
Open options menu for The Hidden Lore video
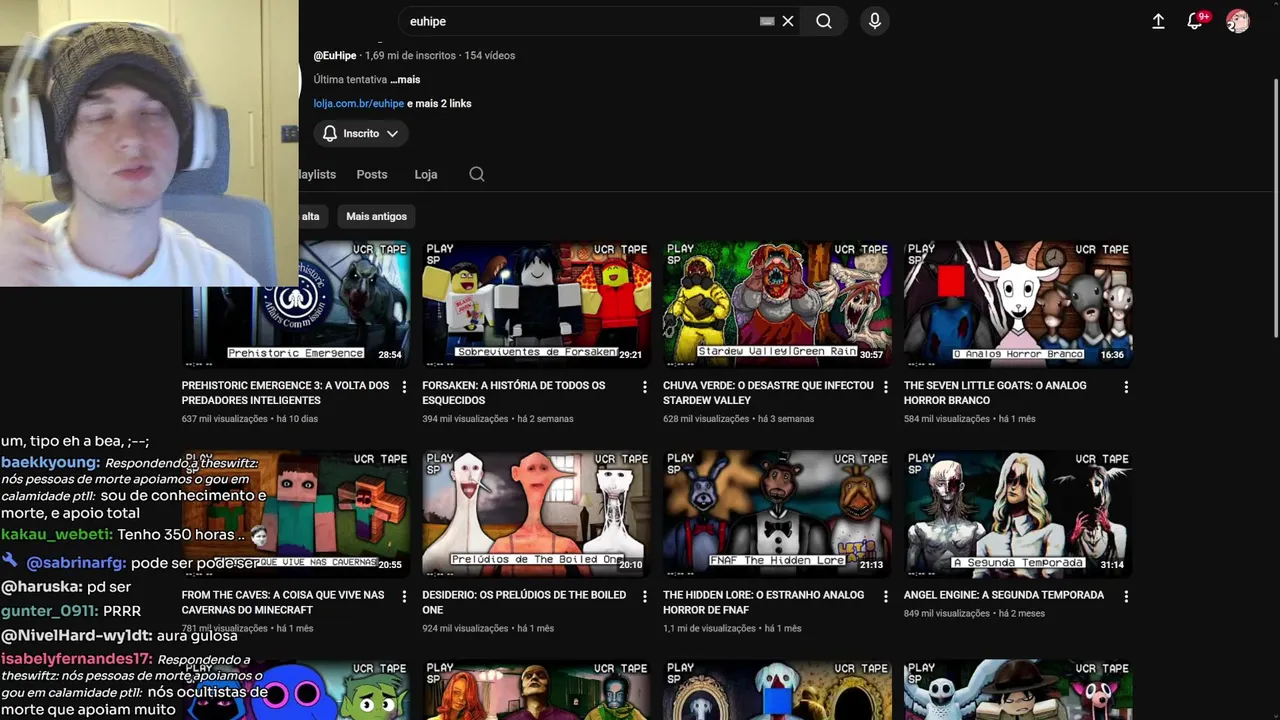885,596
